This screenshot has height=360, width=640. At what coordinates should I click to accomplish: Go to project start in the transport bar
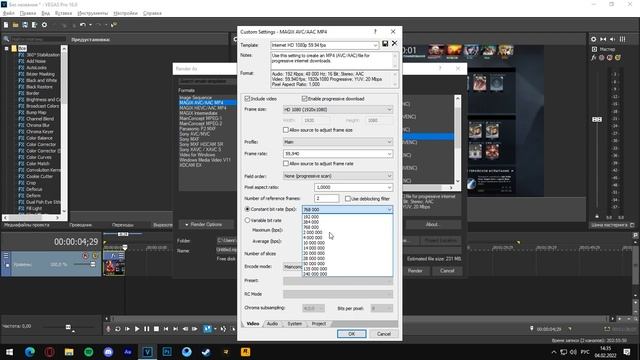166,329
